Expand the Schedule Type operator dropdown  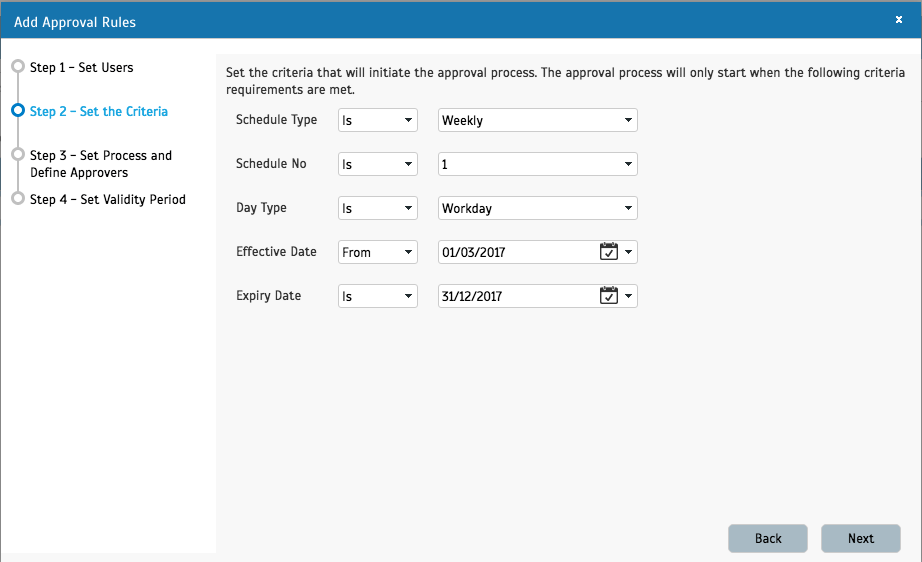click(377, 120)
